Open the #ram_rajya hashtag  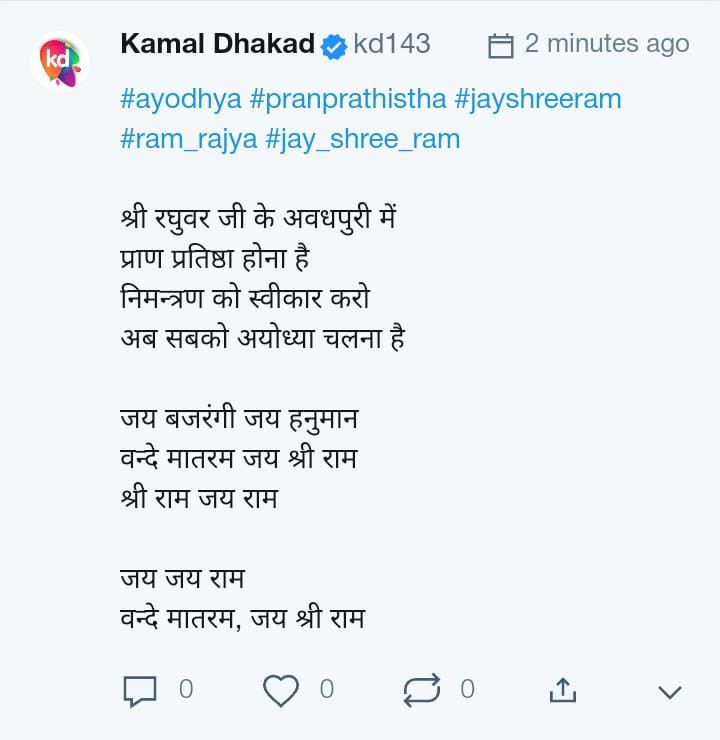pos(188,138)
